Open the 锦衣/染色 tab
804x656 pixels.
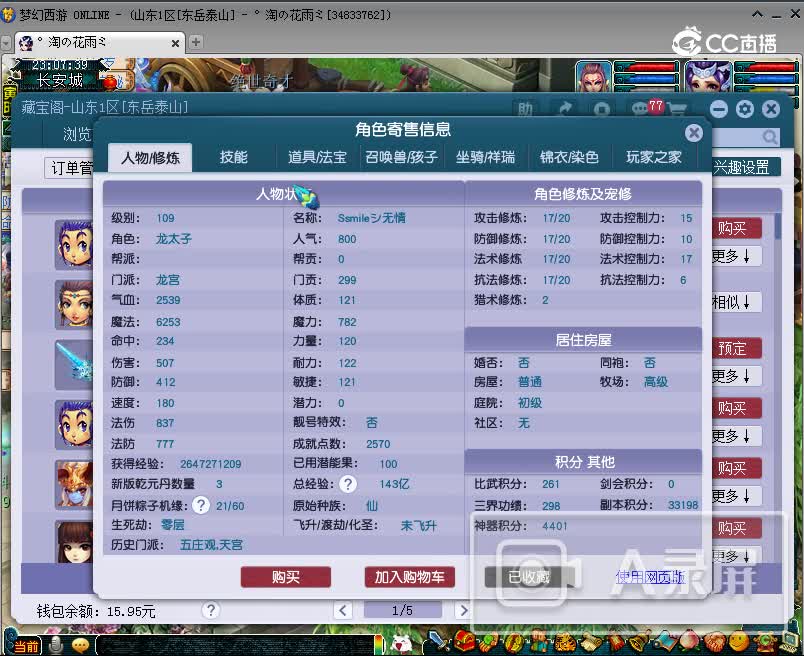click(x=569, y=157)
